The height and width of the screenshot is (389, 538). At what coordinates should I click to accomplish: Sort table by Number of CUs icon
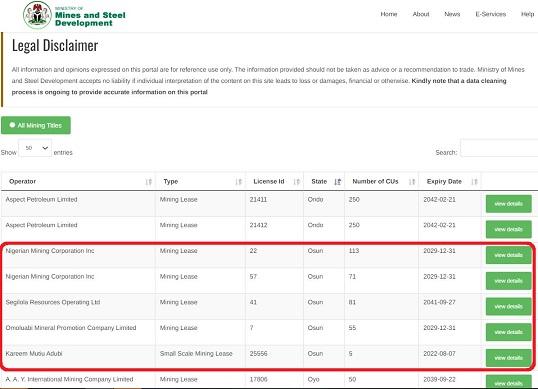(x=412, y=182)
